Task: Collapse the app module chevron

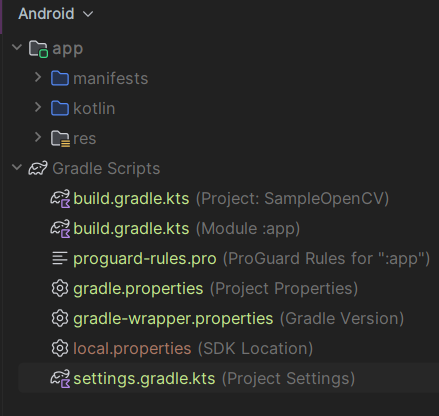Action: coord(17,47)
